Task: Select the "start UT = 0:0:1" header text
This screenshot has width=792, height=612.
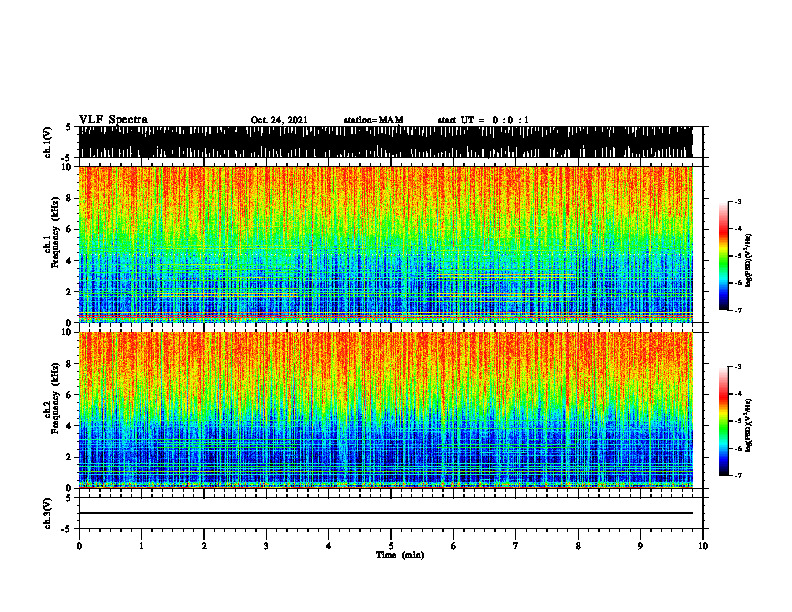Action: (x=483, y=120)
